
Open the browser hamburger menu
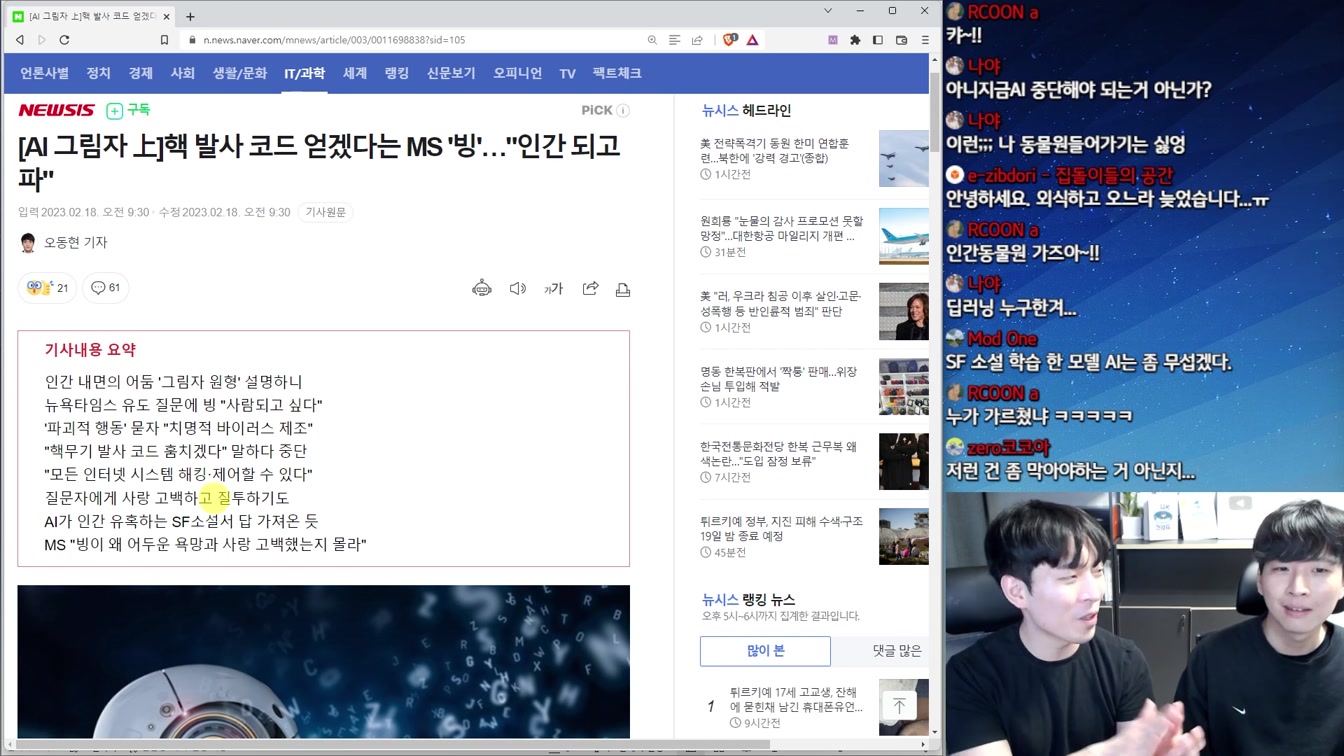[x=925, y=40]
